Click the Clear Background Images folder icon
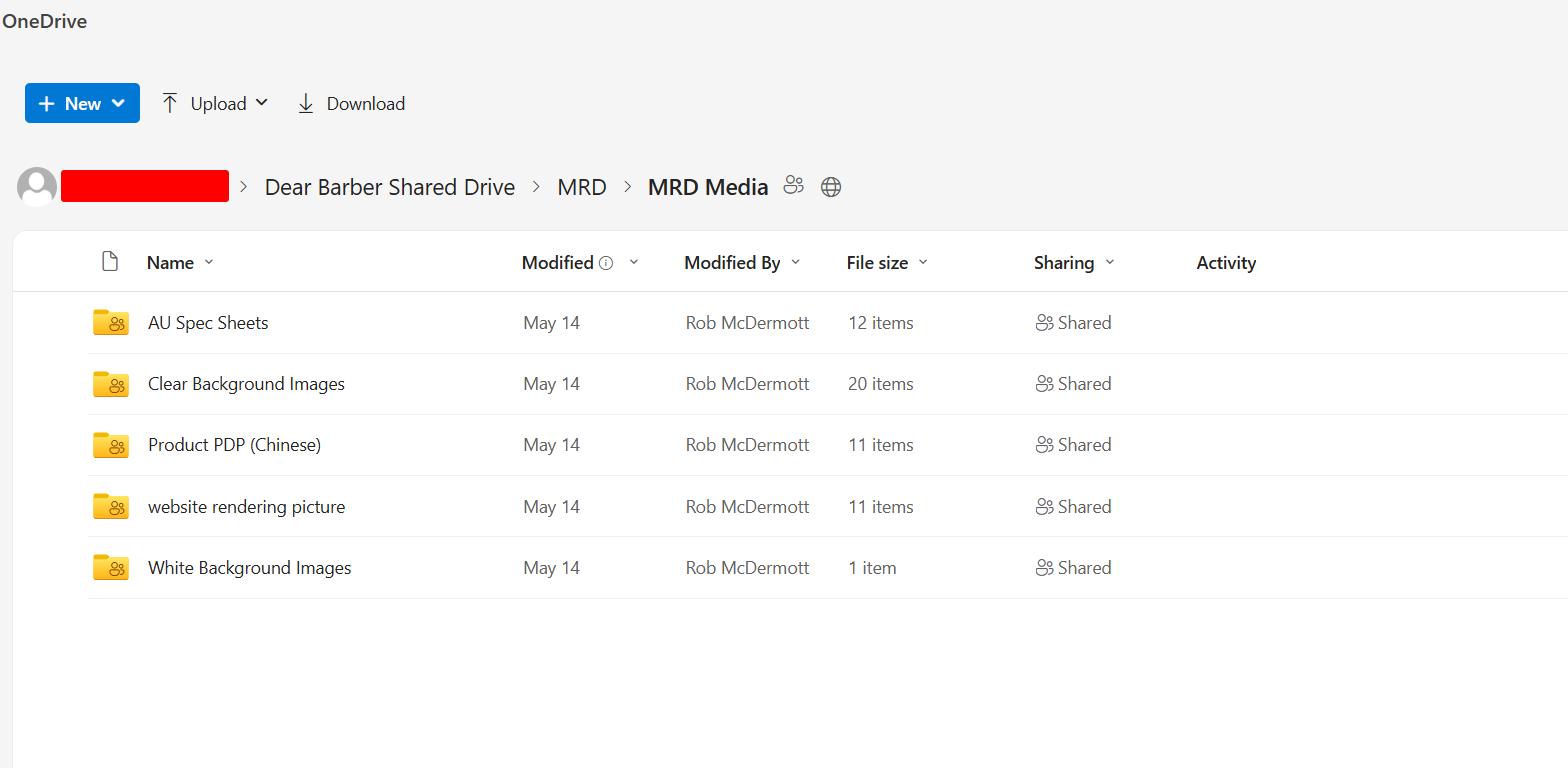Screen dimensions: 1568x768 click(x=111, y=384)
